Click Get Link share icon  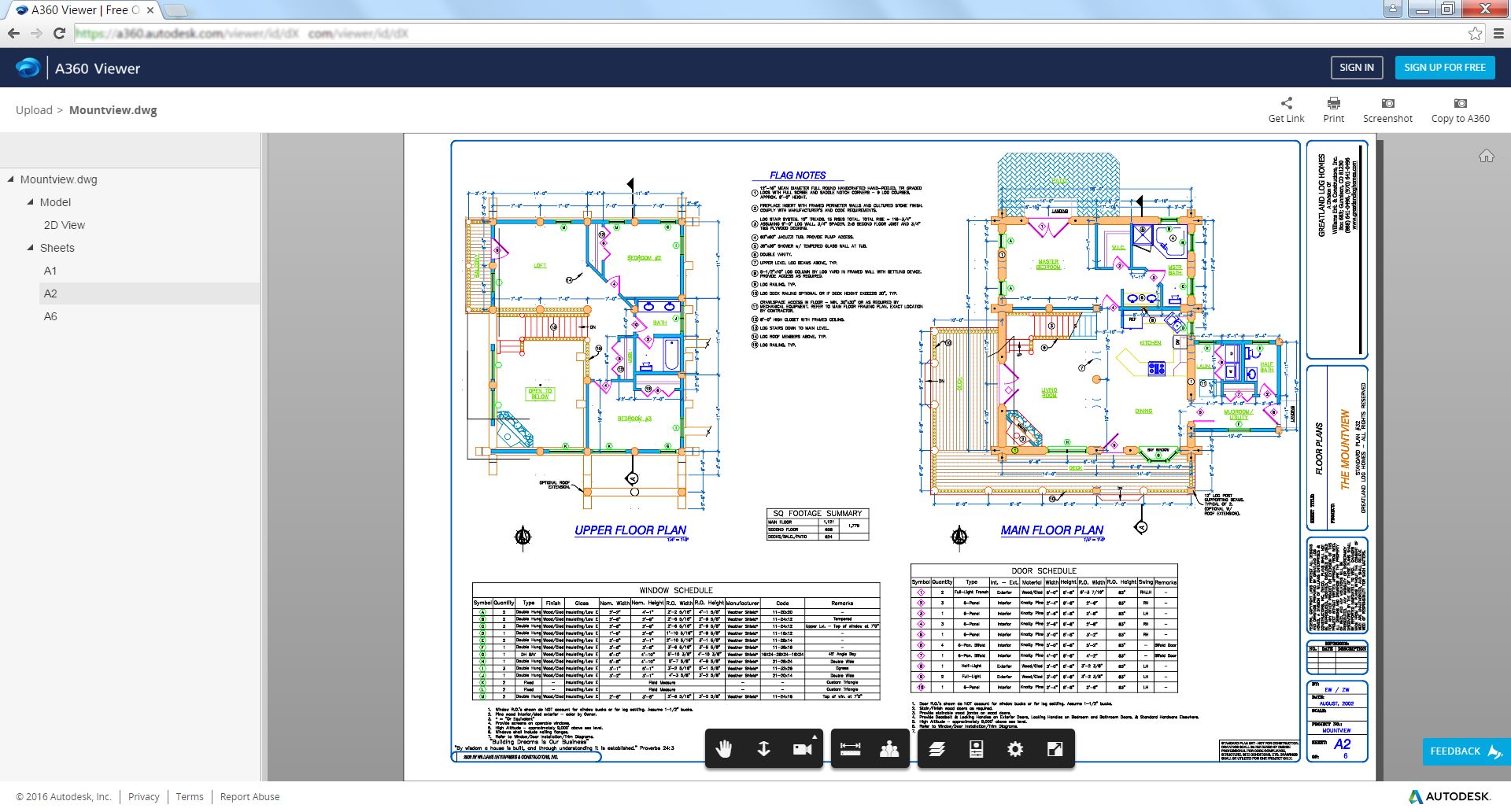pyautogui.click(x=1286, y=109)
